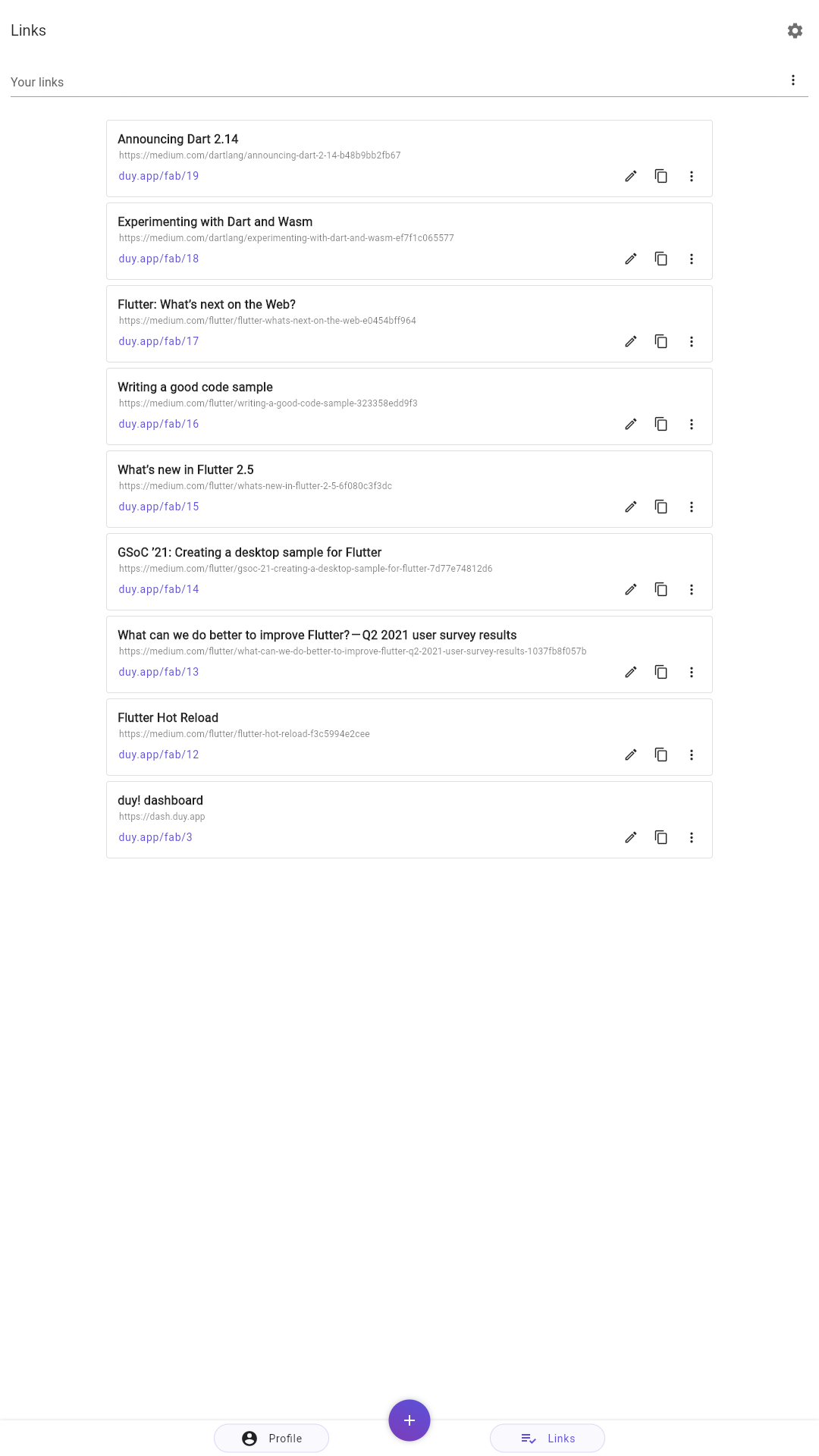
Task: Open more options for Experimenting with Dart and Wasm
Action: [692, 259]
